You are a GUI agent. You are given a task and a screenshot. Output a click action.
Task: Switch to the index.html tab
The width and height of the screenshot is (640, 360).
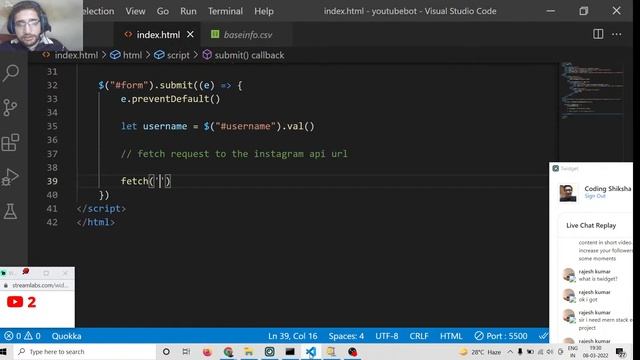point(158,35)
